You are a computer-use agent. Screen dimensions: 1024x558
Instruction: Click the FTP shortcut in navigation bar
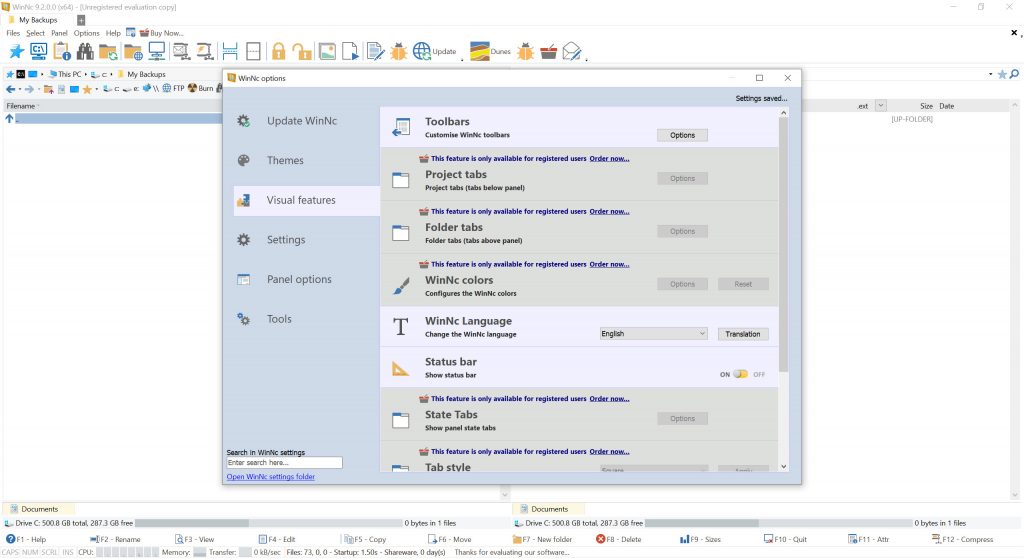tap(174, 88)
